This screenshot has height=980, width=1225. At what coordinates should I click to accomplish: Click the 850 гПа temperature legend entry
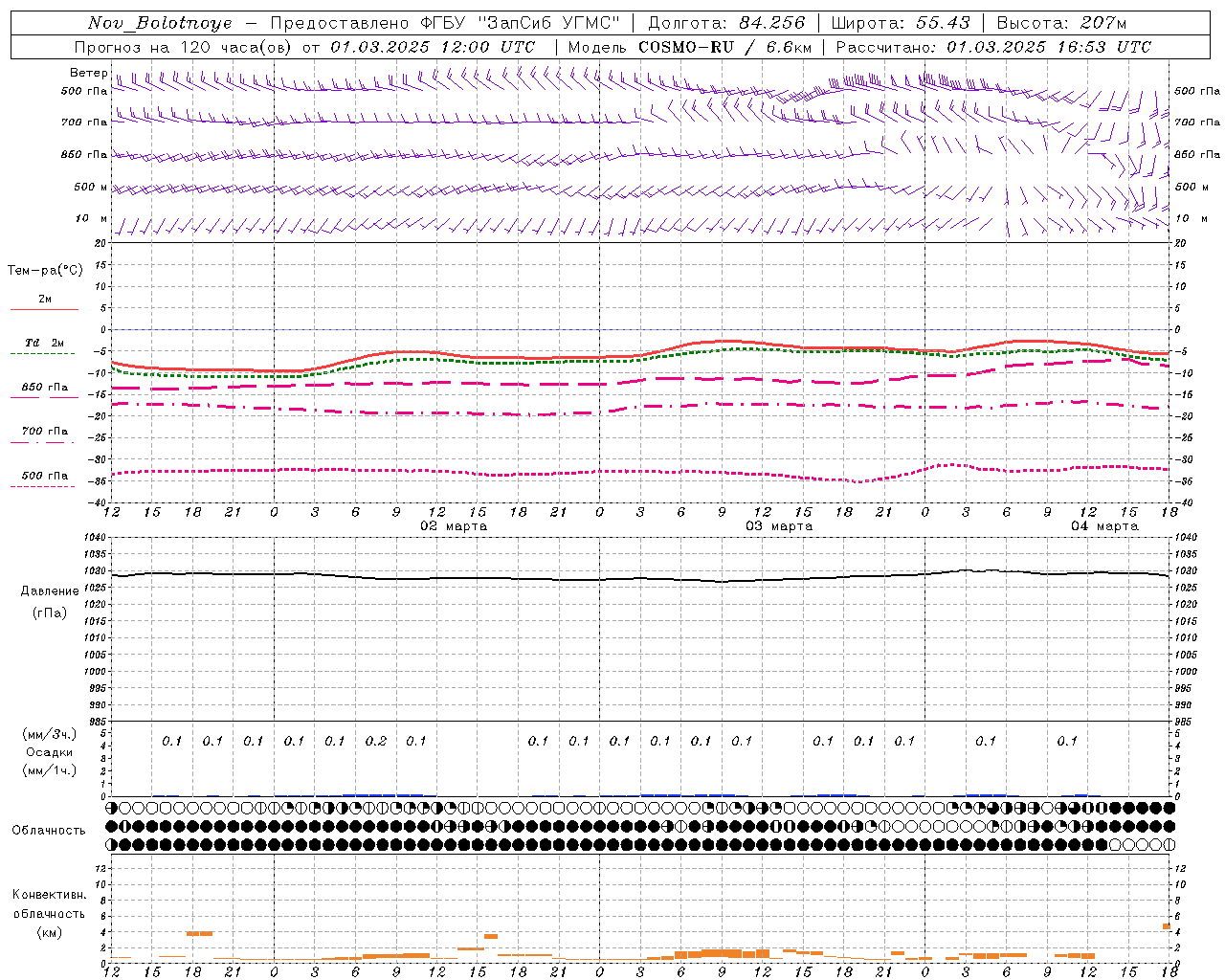(45, 388)
